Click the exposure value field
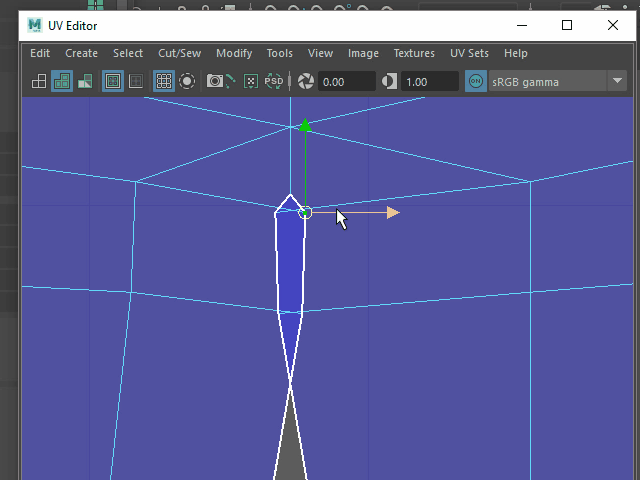 click(346, 82)
